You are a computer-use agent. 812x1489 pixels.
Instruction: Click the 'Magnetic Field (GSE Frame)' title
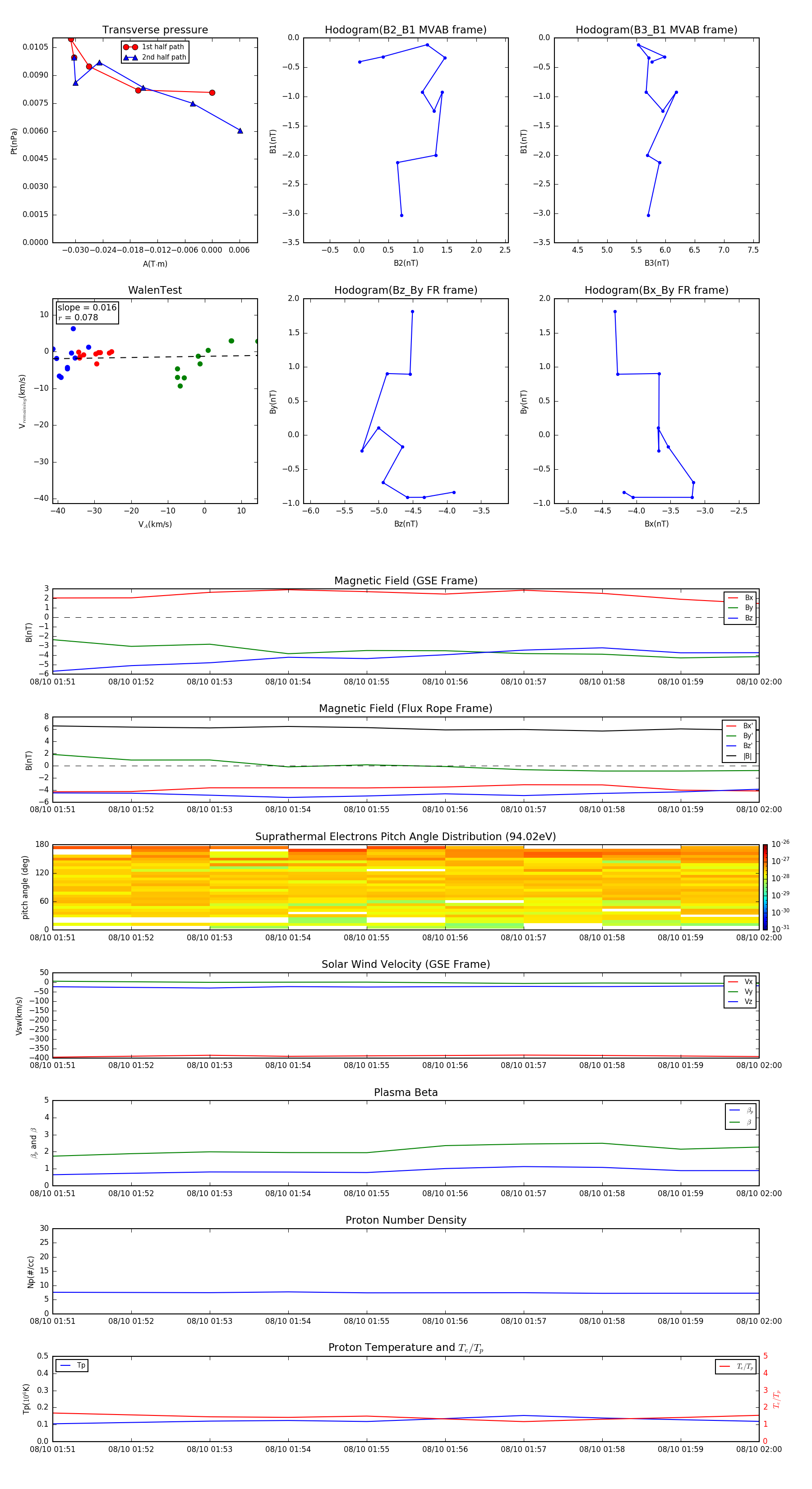(x=406, y=581)
